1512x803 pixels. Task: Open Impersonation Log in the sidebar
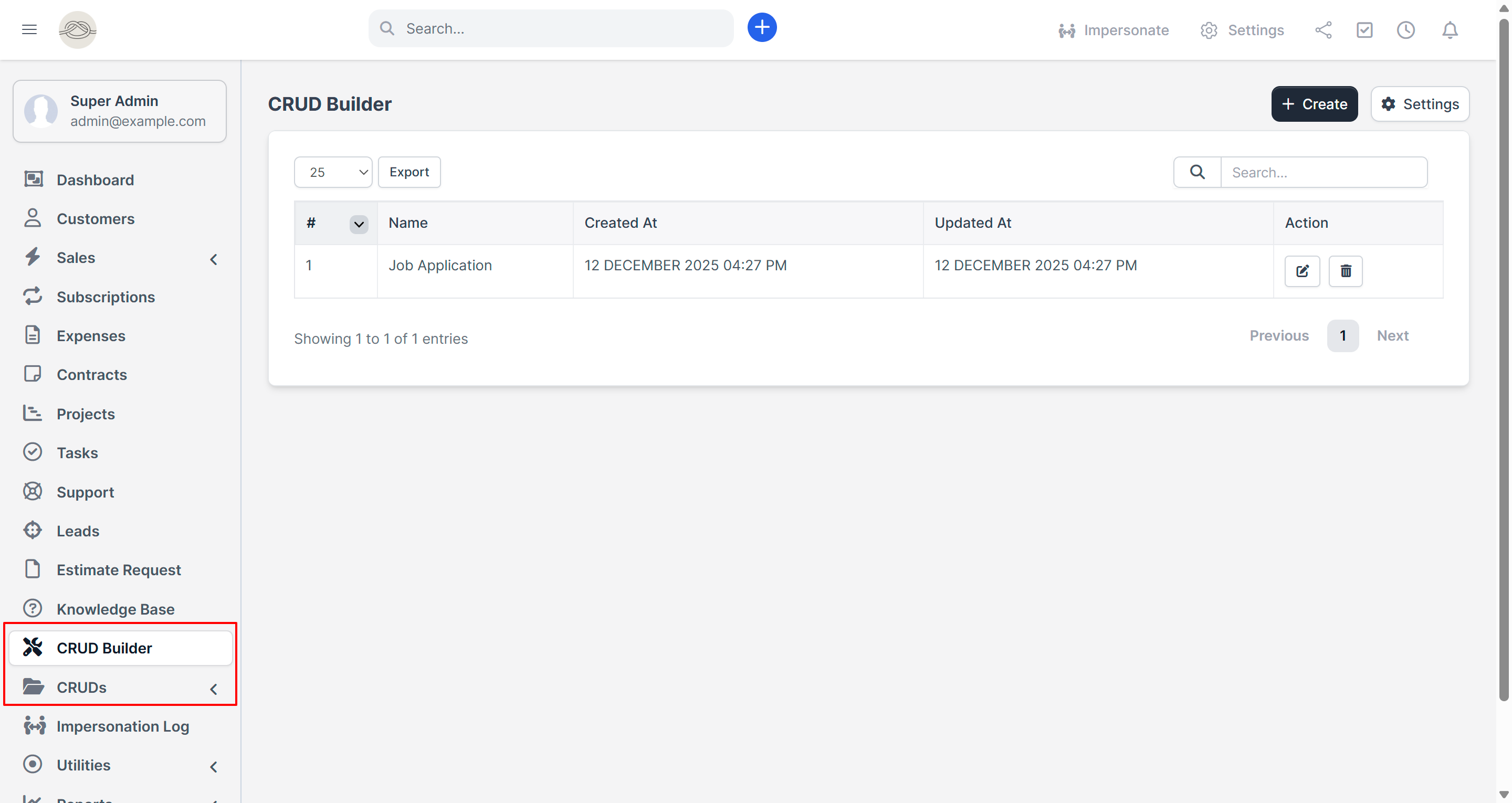tap(122, 726)
